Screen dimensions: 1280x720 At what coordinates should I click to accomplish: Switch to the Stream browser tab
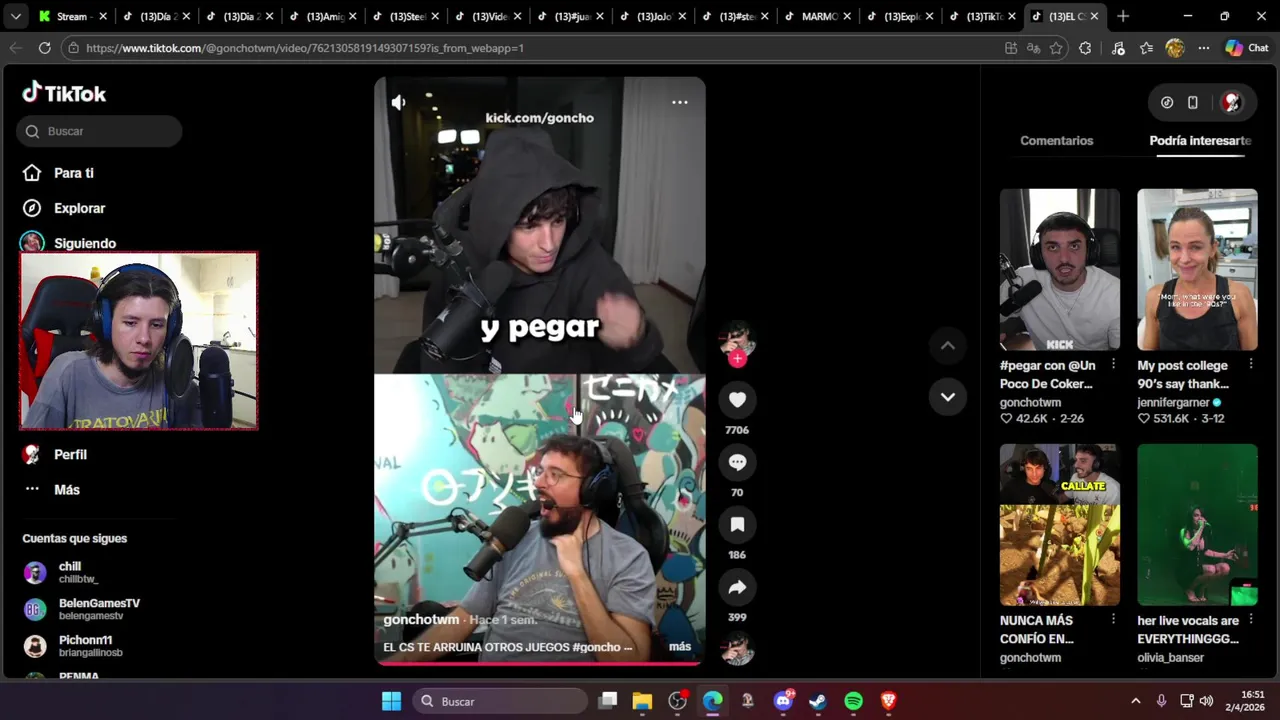click(71, 16)
